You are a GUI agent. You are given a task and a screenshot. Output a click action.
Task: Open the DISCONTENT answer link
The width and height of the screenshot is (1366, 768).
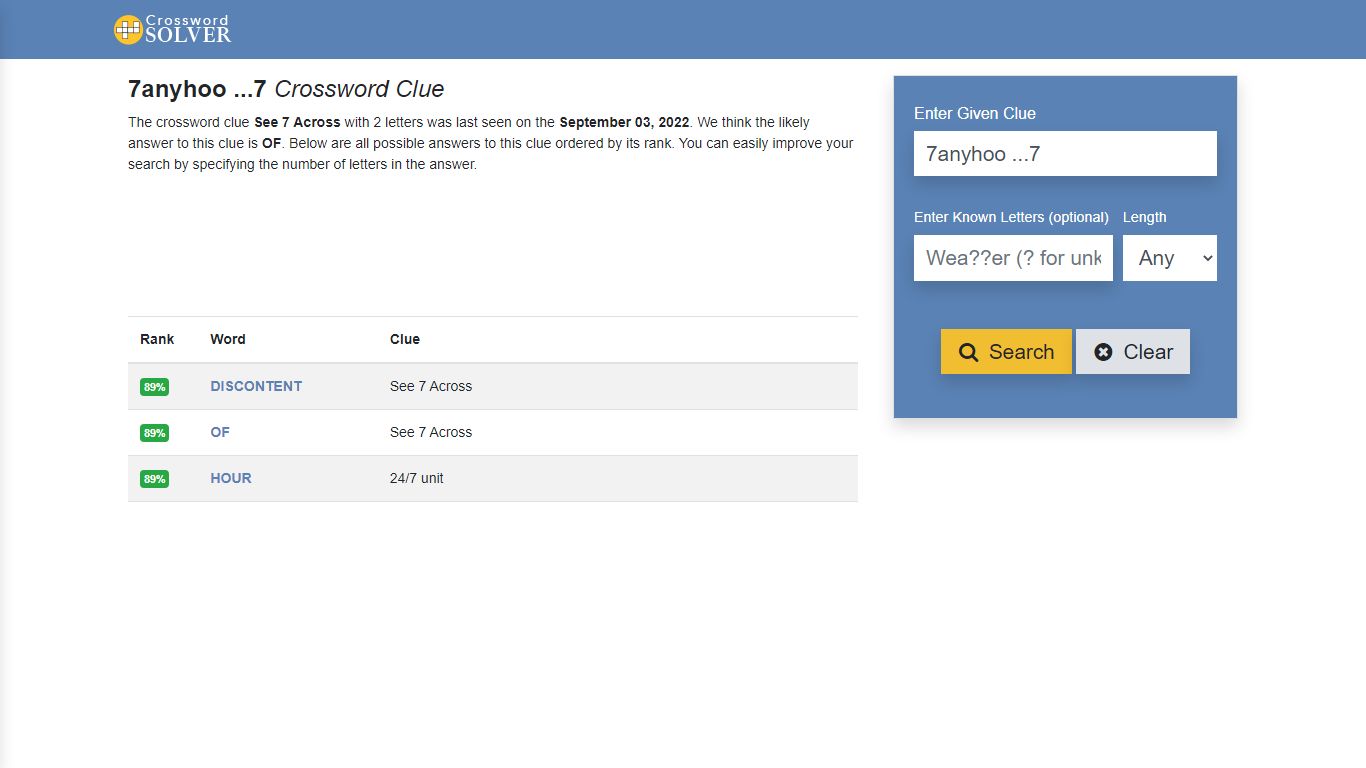click(x=256, y=386)
